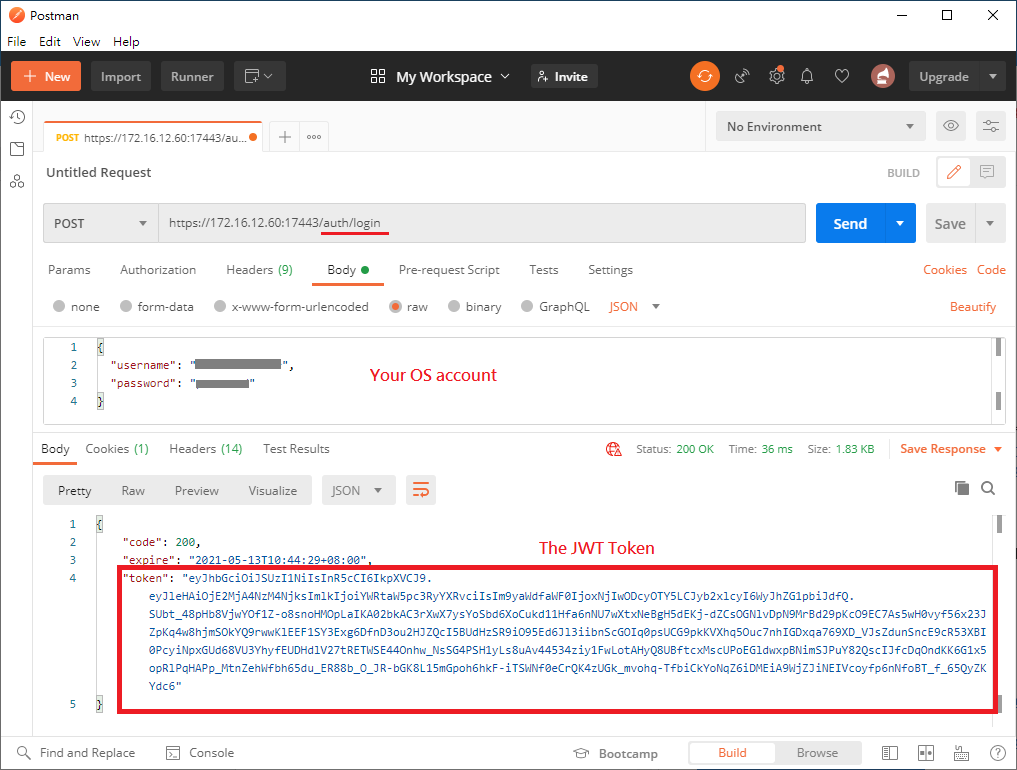Switch to the Test Results response tab
The width and height of the screenshot is (1017, 770).
pos(296,449)
